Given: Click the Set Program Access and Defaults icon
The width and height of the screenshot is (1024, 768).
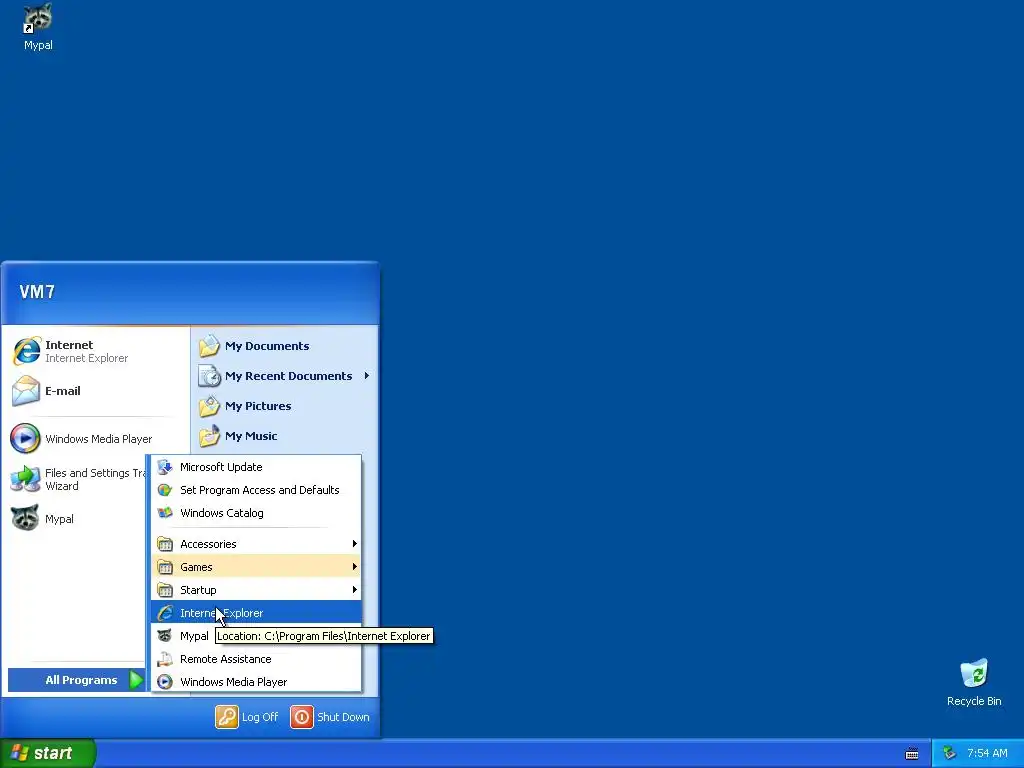Looking at the screenshot, I should point(165,490).
